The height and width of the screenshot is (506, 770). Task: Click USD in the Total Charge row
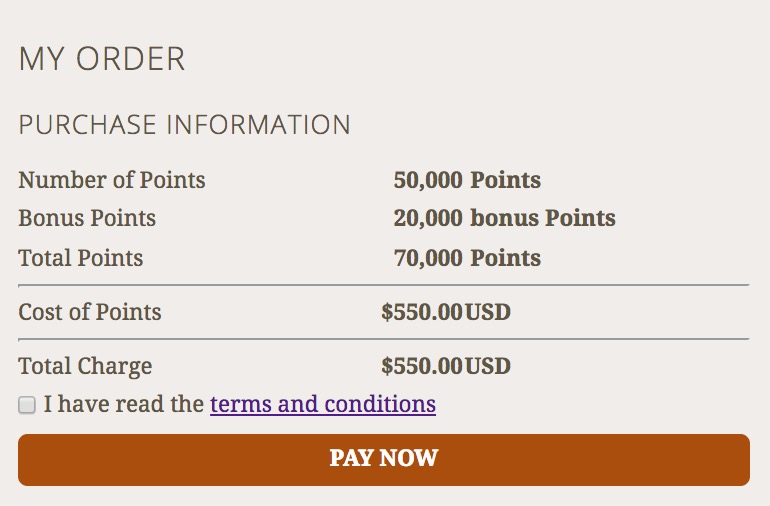pyautogui.click(x=488, y=366)
